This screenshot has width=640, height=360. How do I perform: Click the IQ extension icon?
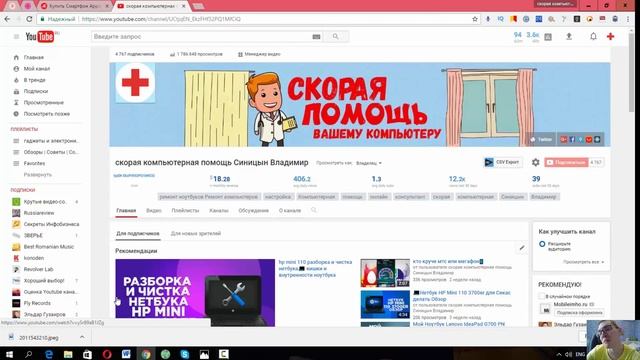pos(501,19)
